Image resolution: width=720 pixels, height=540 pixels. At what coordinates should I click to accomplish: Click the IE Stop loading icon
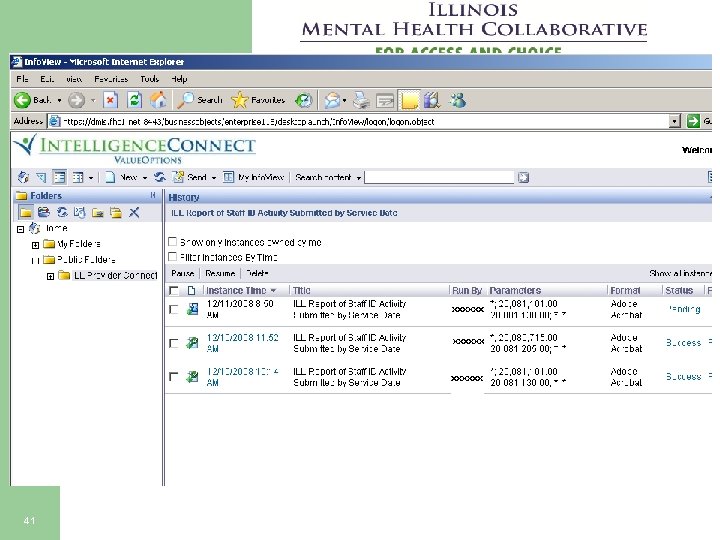pyautogui.click(x=110, y=100)
